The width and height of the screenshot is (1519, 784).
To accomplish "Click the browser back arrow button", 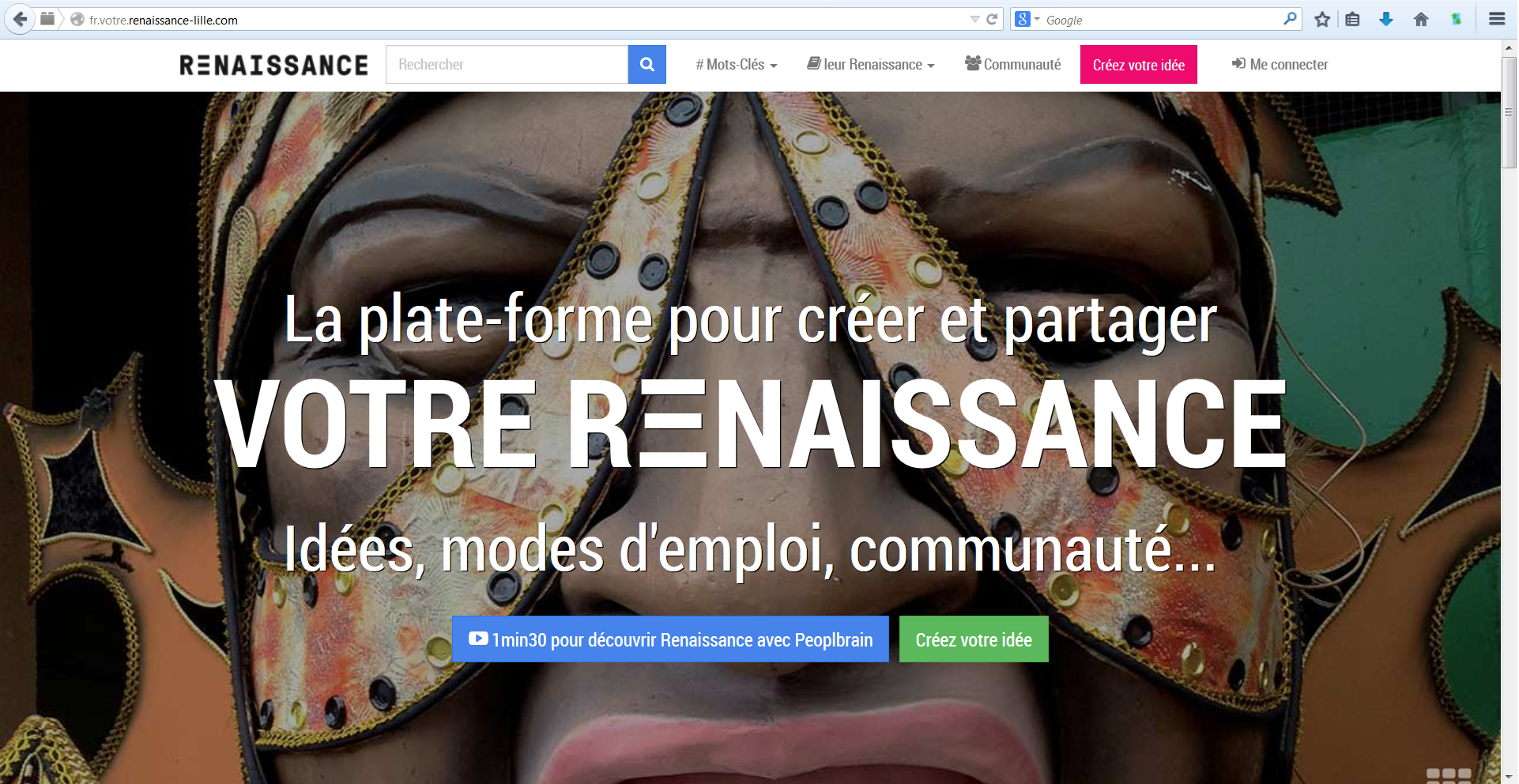I will tap(20, 20).
